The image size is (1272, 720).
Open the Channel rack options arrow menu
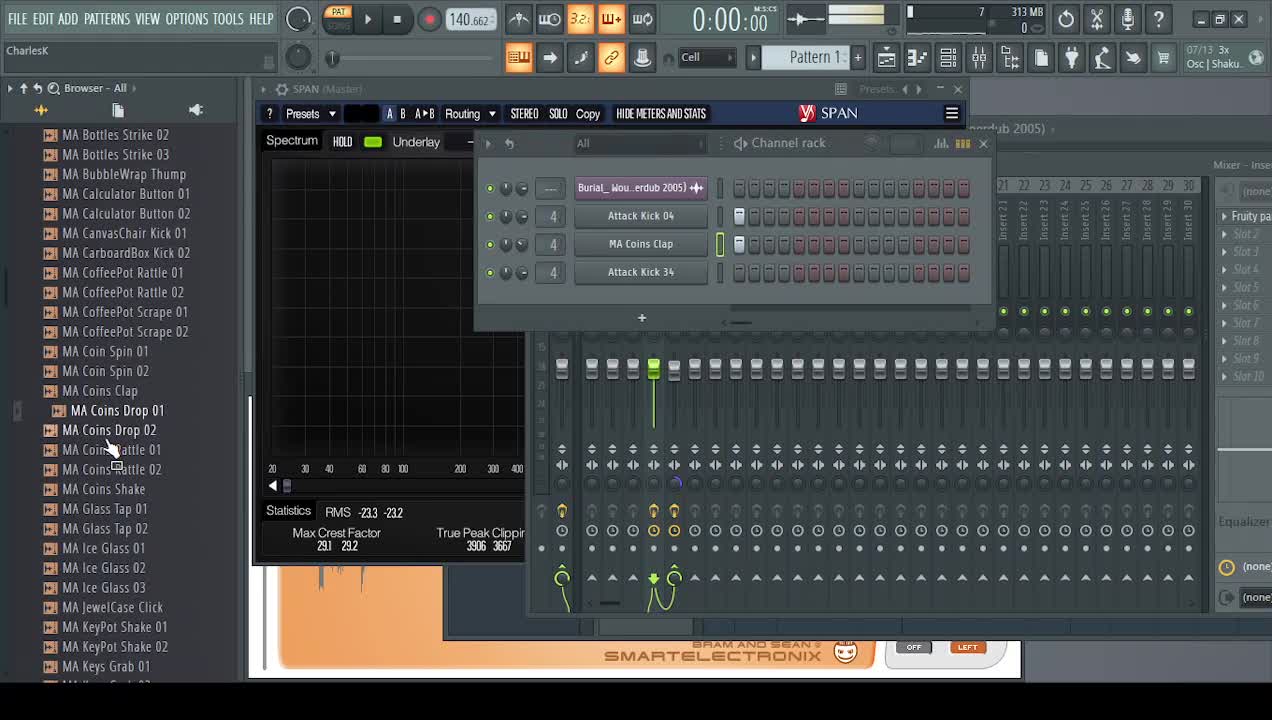click(488, 144)
